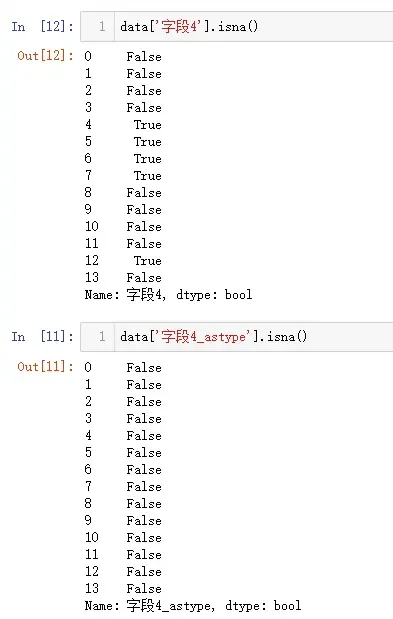Screen dimensions: 393x619
Task: Click line number 1 in first cell
Action: point(102,26)
